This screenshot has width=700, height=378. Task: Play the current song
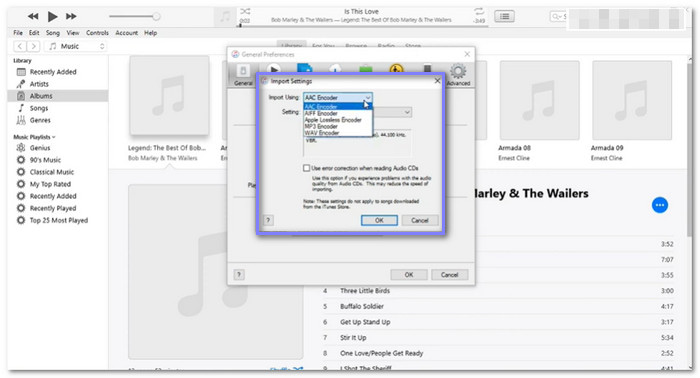click(x=53, y=17)
